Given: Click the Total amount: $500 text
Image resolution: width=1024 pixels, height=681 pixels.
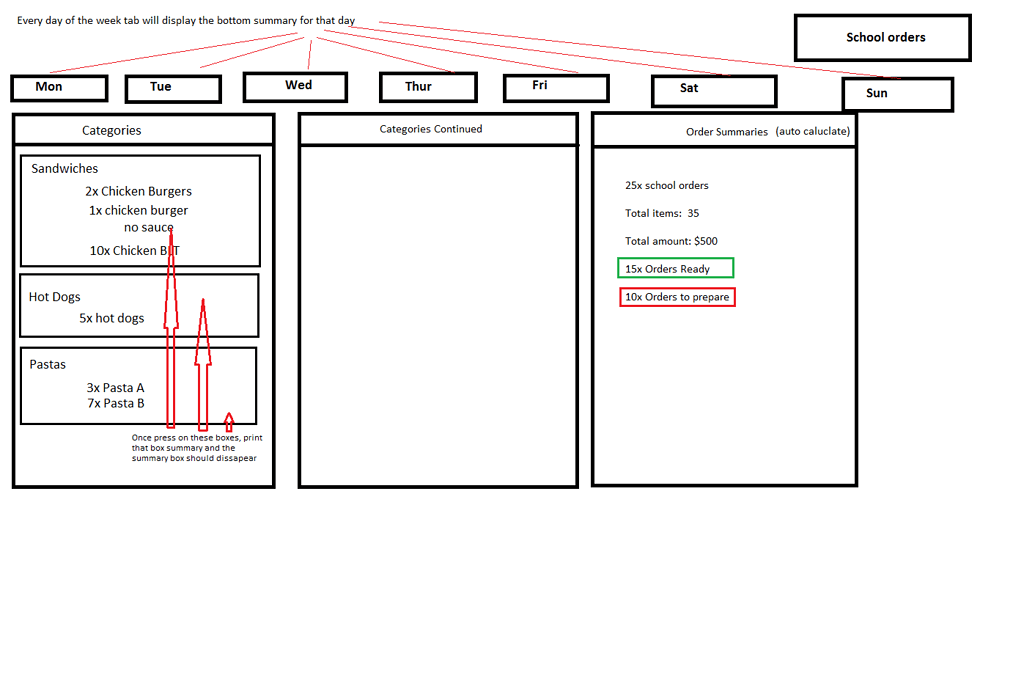Looking at the screenshot, I should pos(671,241).
